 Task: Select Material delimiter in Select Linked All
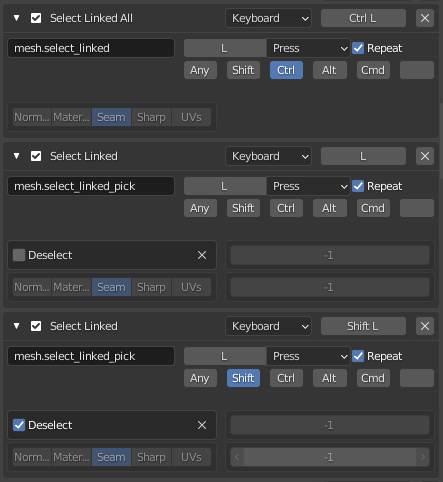tap(71, 117)
